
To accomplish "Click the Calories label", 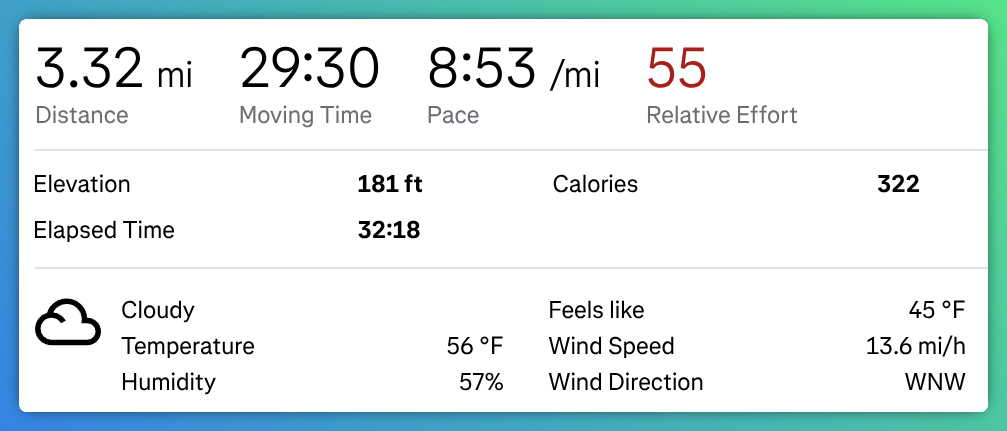I will point(595,184).
